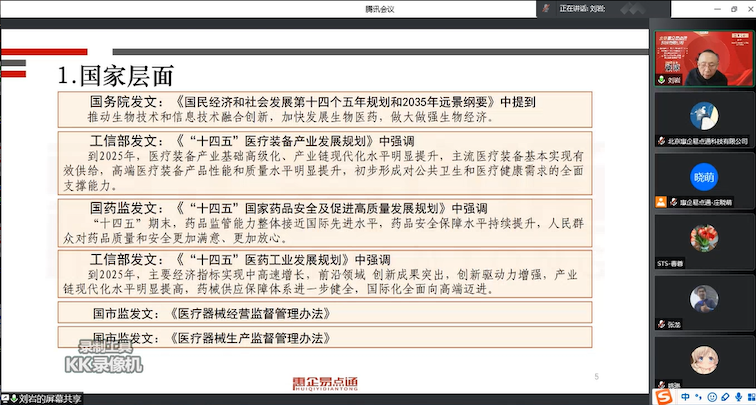Click 国市监发文 《医疗器械经营监督管理办法》 line
The image size is (756, 405).
212,314
